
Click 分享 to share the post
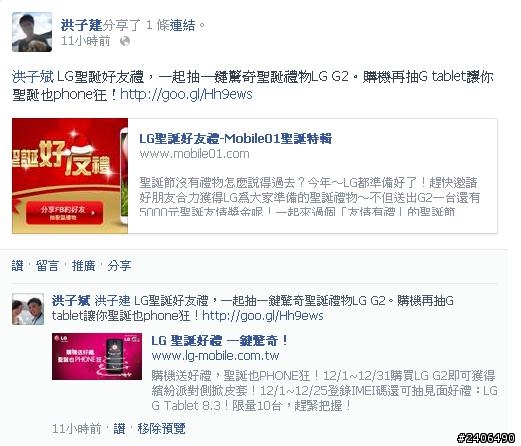click(119, 266)
